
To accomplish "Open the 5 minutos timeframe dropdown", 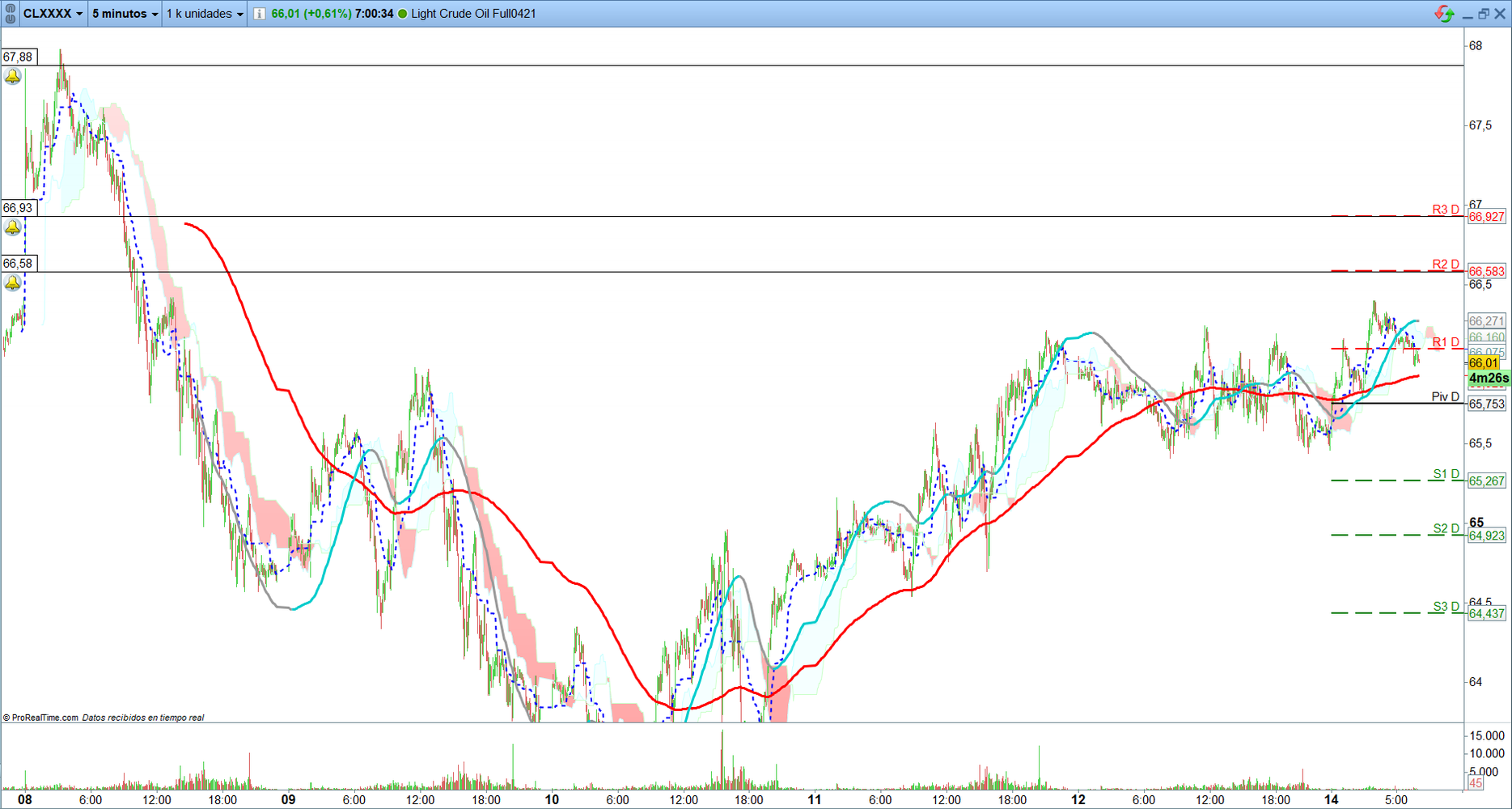I will (x=125, y=14).
